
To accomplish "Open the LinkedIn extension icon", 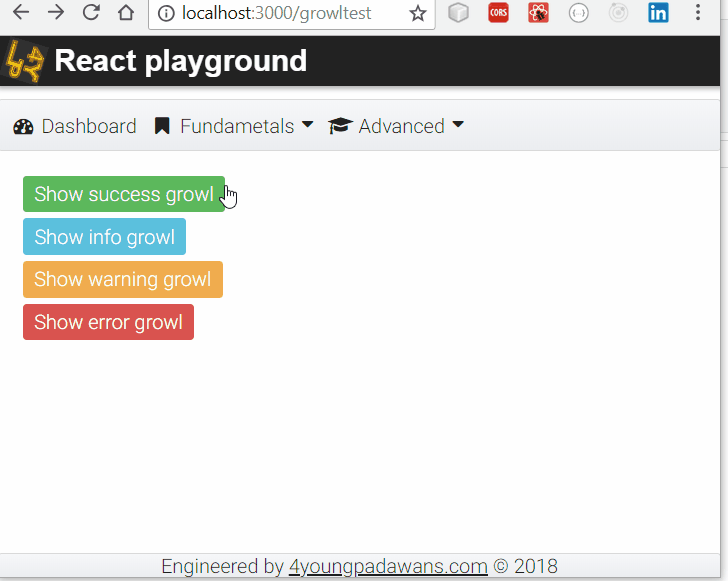I will click(x=658, y=13).
